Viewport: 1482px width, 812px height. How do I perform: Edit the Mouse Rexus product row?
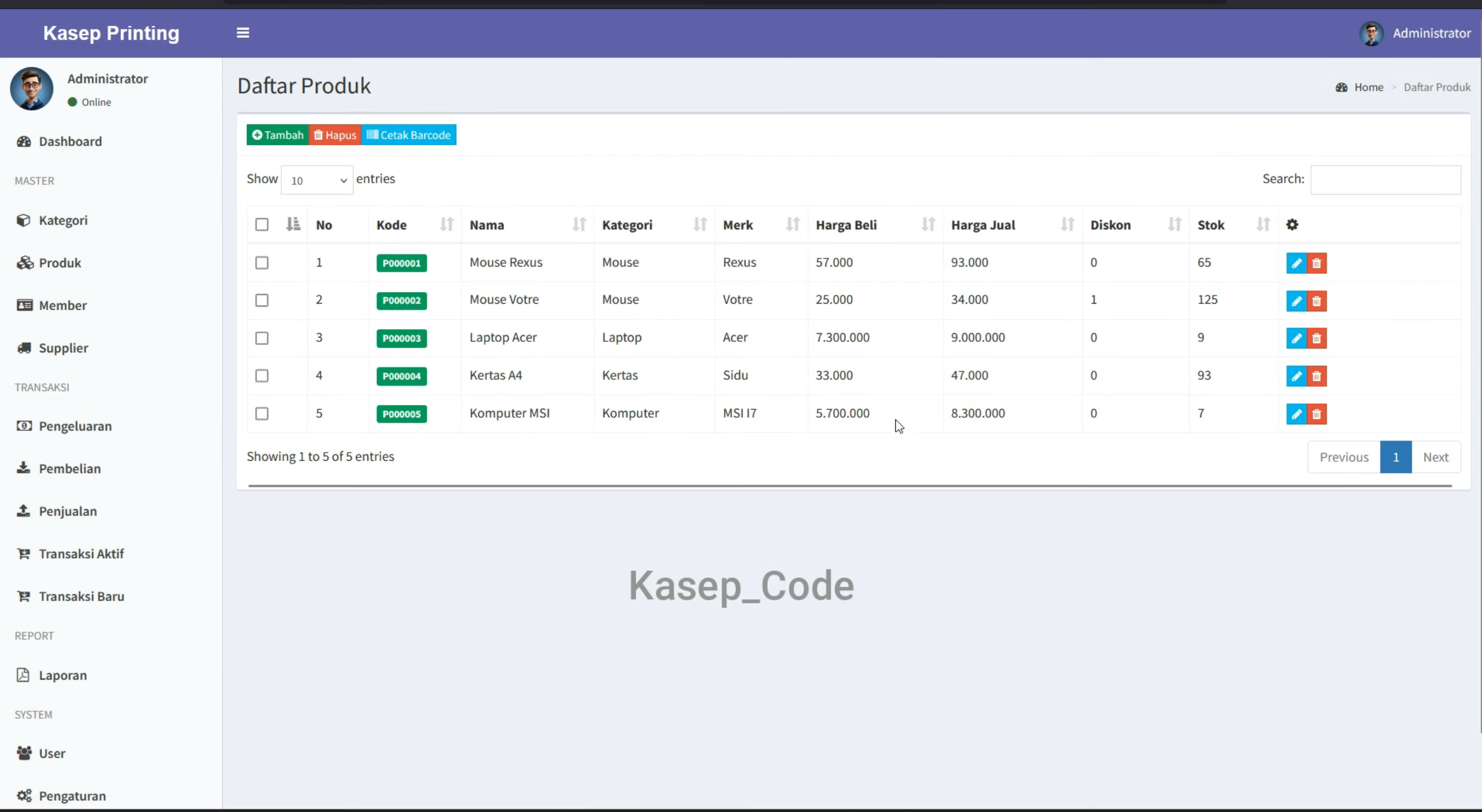click(x=1296, y=263)
